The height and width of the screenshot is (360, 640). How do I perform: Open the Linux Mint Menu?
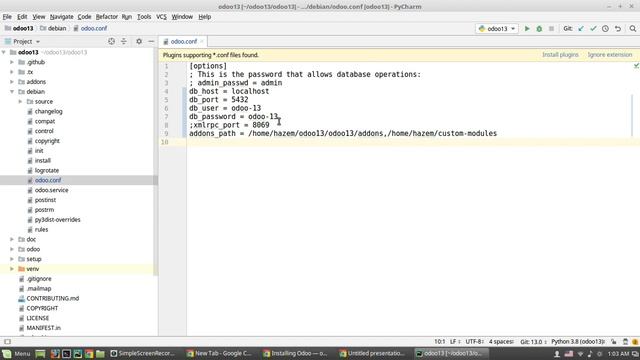coord(16,353)
